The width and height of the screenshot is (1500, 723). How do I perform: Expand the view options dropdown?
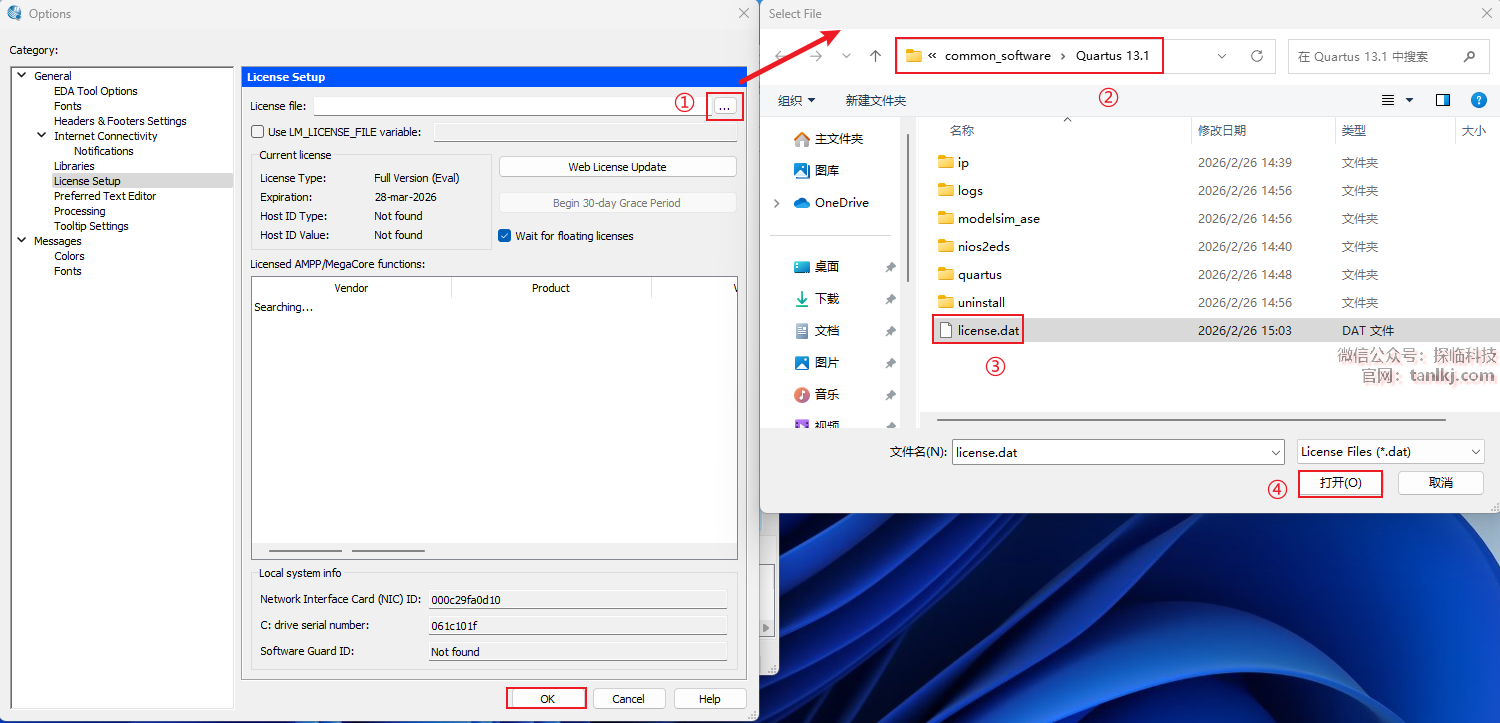[x=1409, y=100]
